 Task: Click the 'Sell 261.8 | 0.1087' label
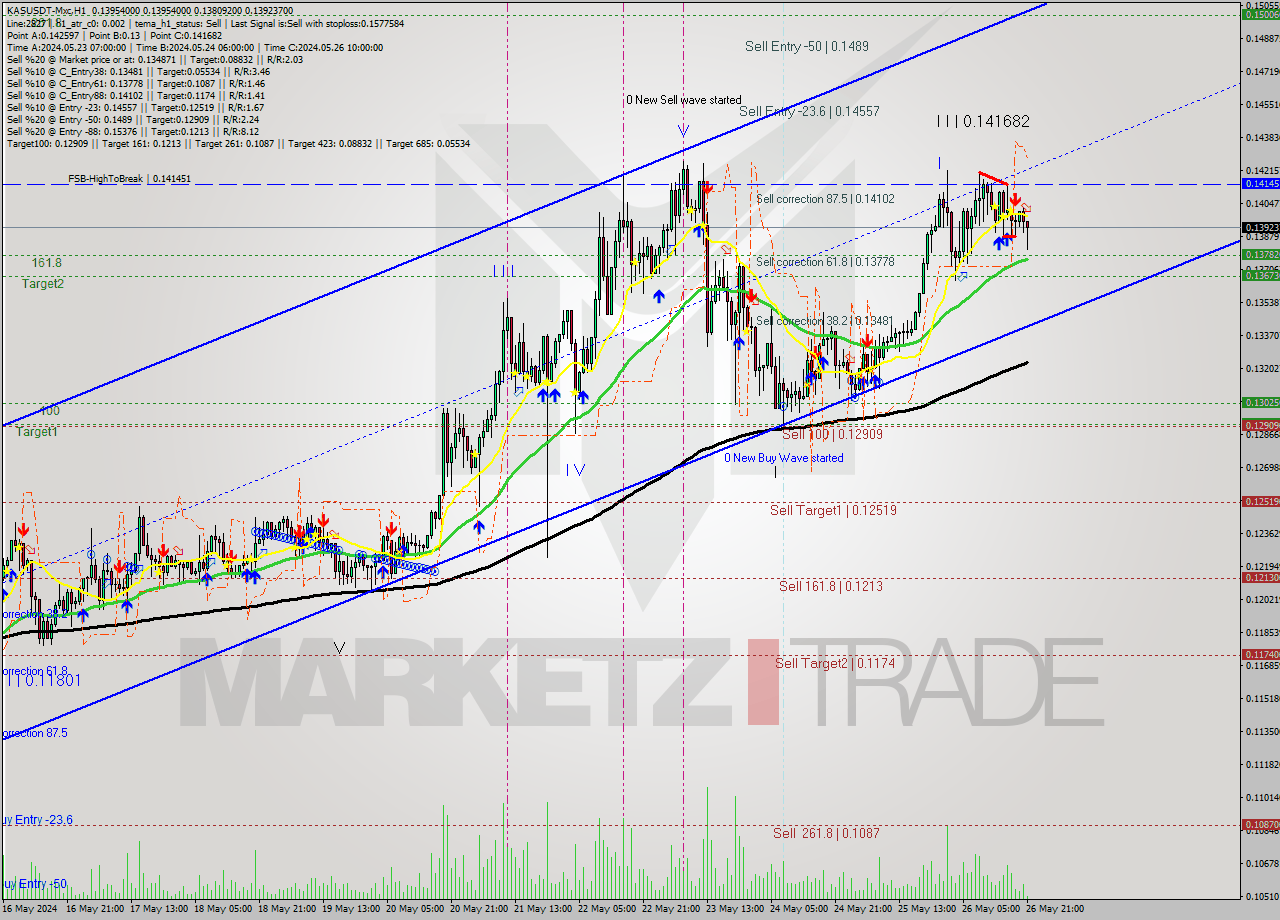click(826, 833)
